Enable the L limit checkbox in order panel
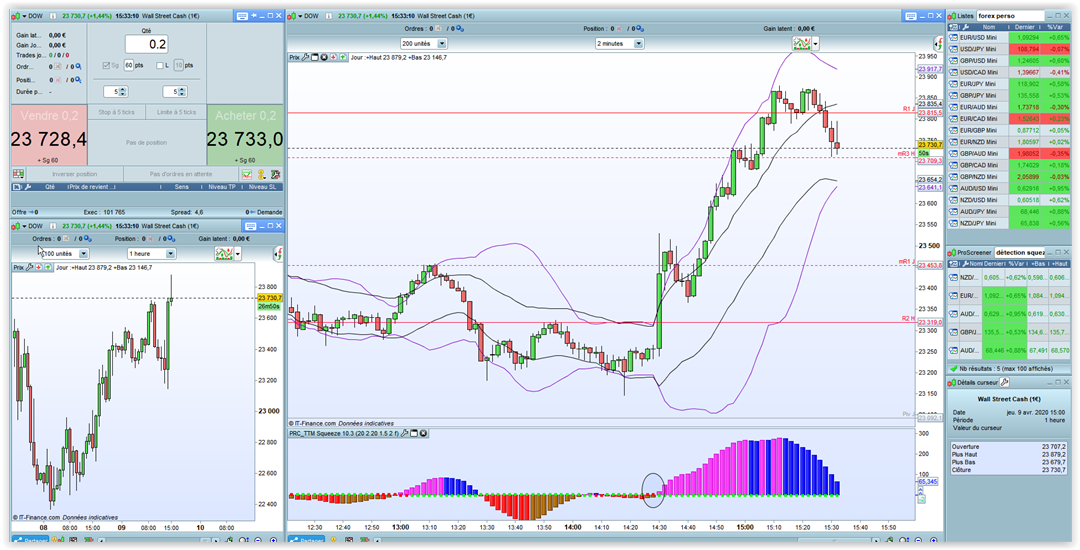This screenshot has height=550, width=1080. [x=160, y=65]
